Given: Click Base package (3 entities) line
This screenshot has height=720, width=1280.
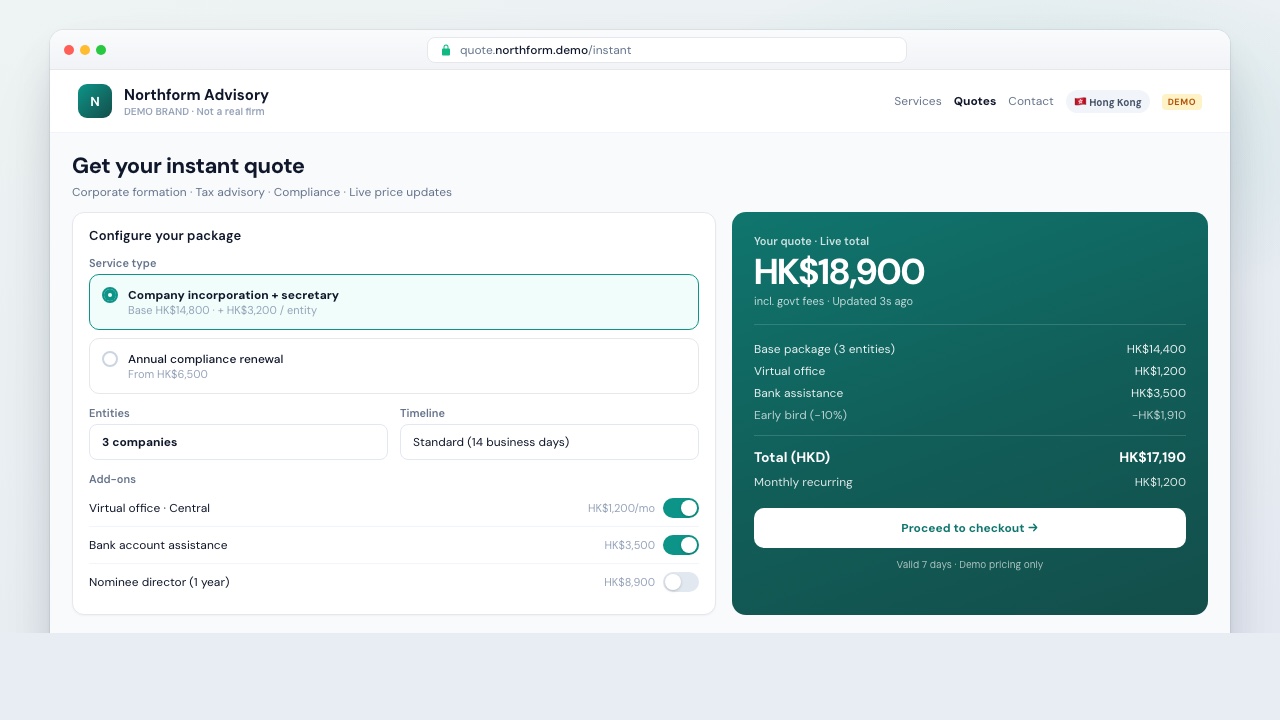Looking at the screenshot, I should [x=970, y=349].
